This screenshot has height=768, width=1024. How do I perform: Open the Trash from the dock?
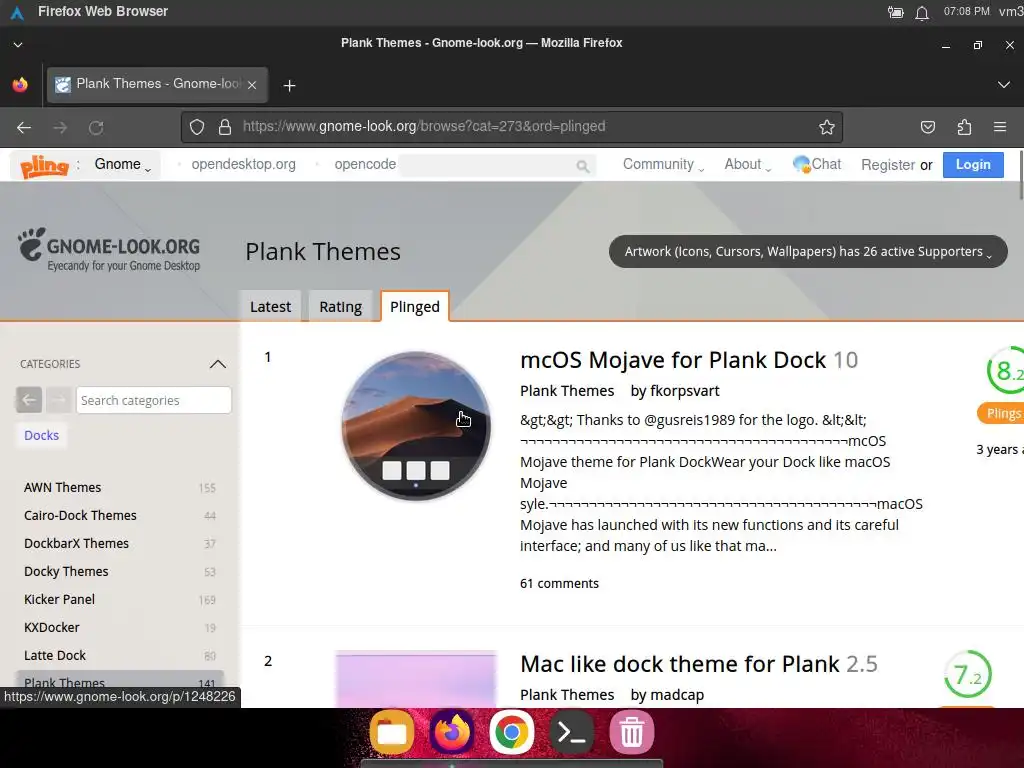[632, 732]
